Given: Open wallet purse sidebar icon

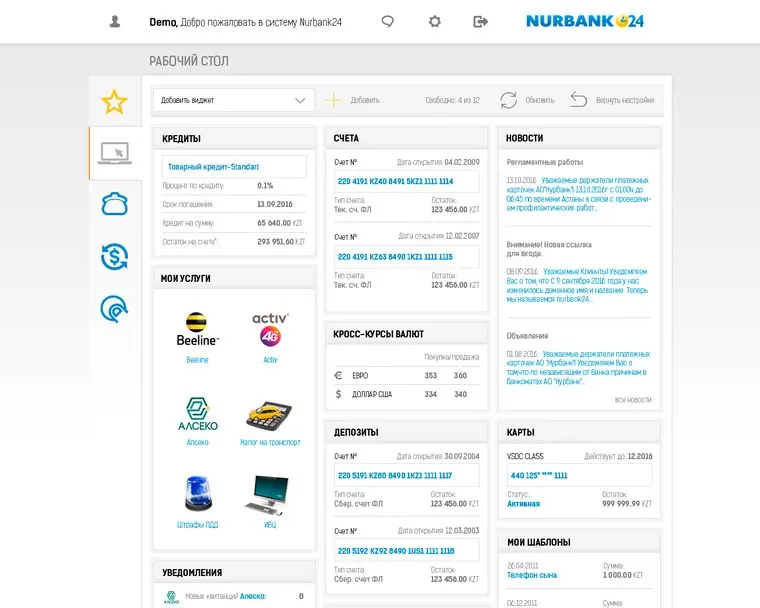Looking at the screenshot, I should tap(114, 204).
